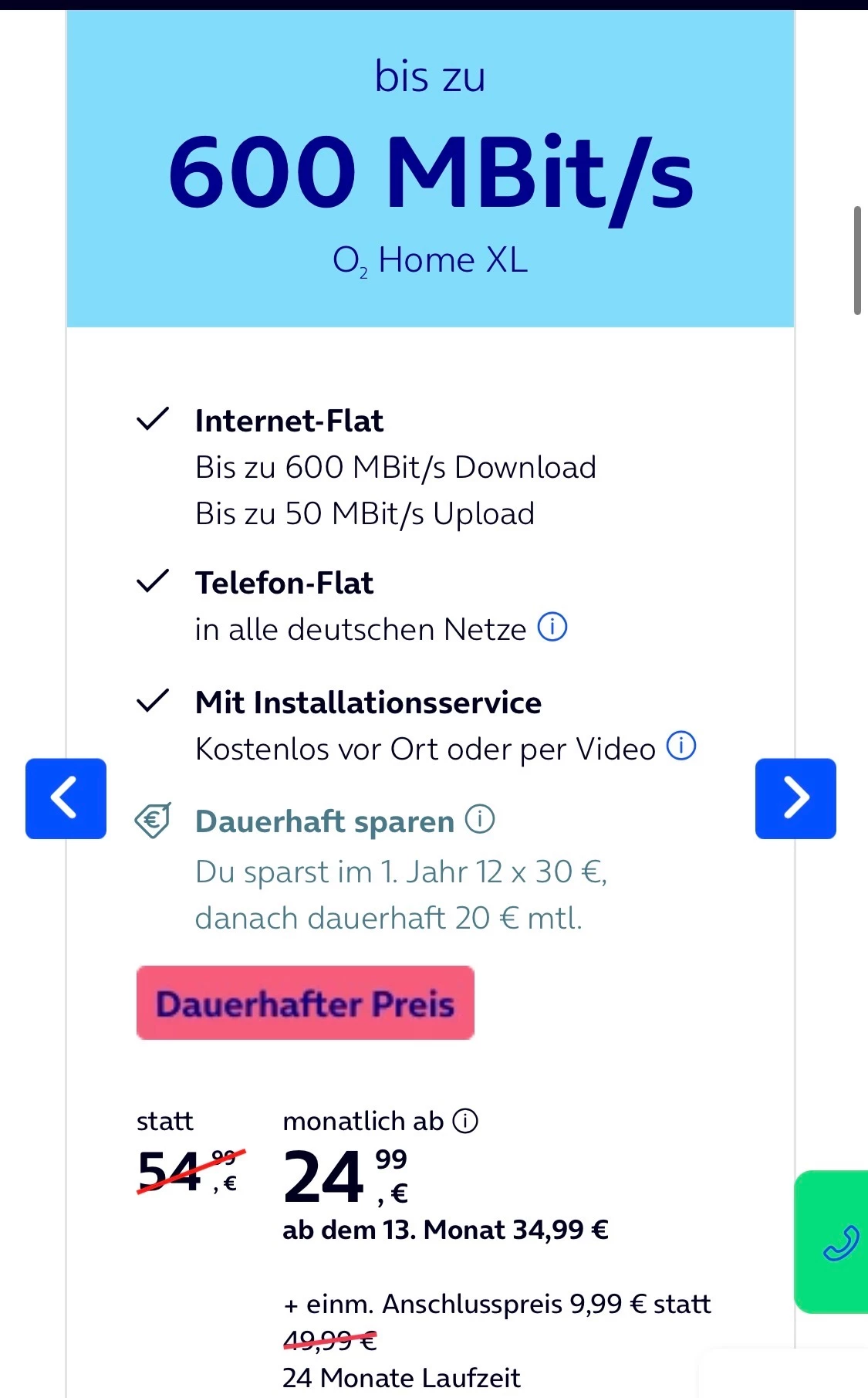
Task: Click the 600 MBit/s tariff header
Action: (431, 171)
